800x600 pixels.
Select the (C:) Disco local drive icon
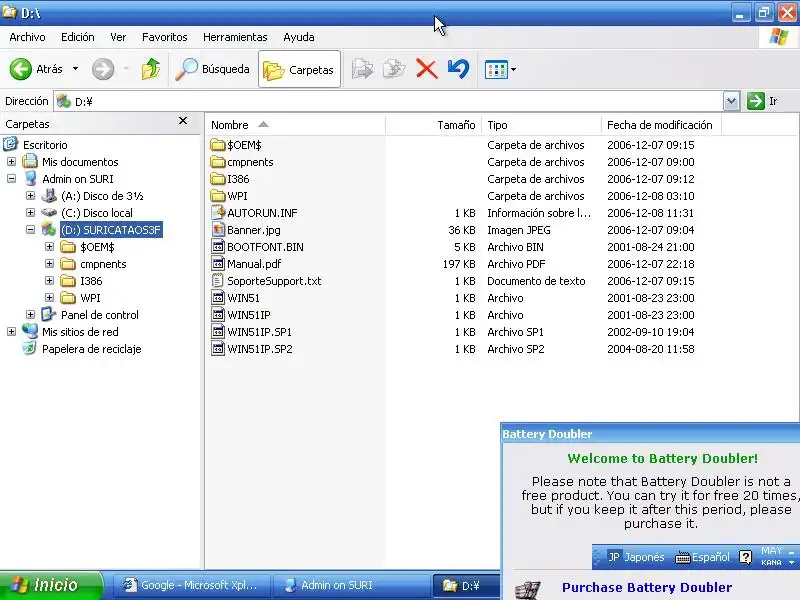coord(49,212)
